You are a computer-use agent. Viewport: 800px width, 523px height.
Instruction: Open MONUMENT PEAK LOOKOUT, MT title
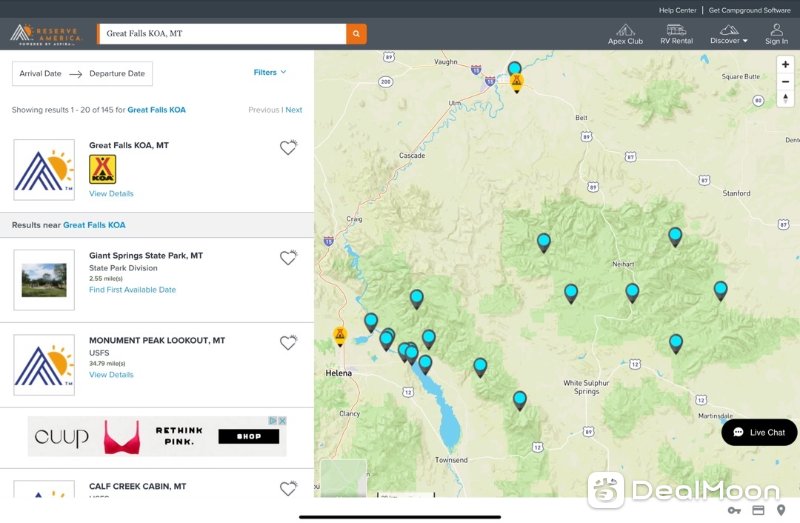pos(157,340)
